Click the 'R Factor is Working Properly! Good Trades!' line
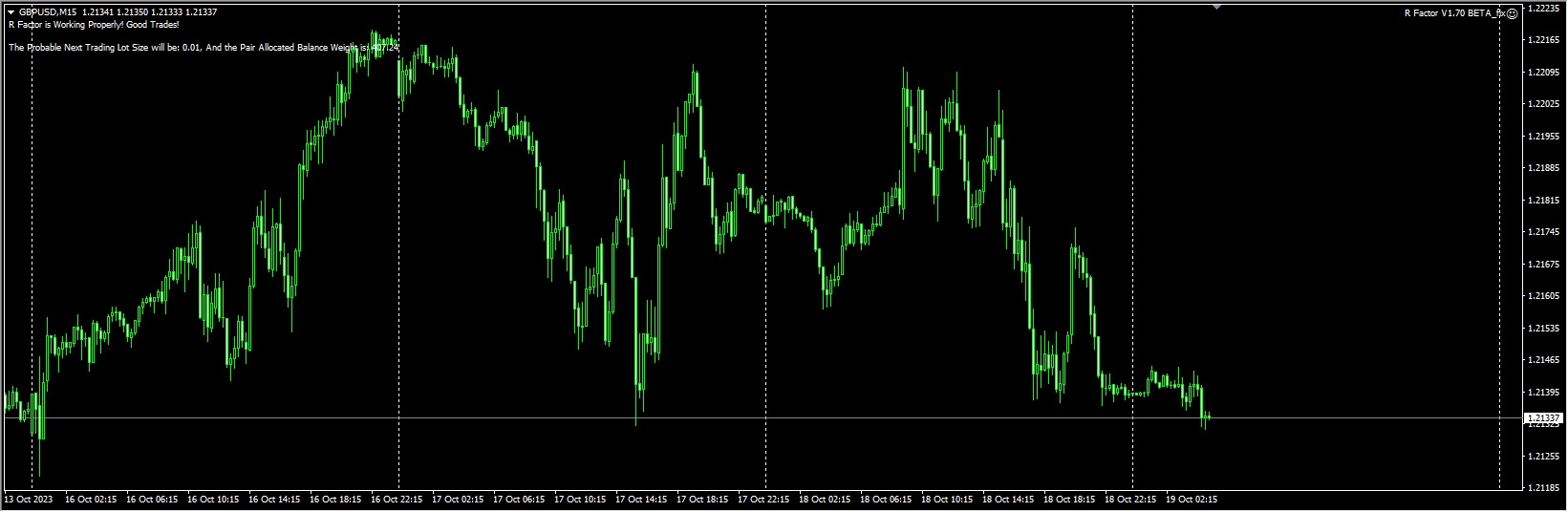1568x512 pixels. (x=94, y=25)
